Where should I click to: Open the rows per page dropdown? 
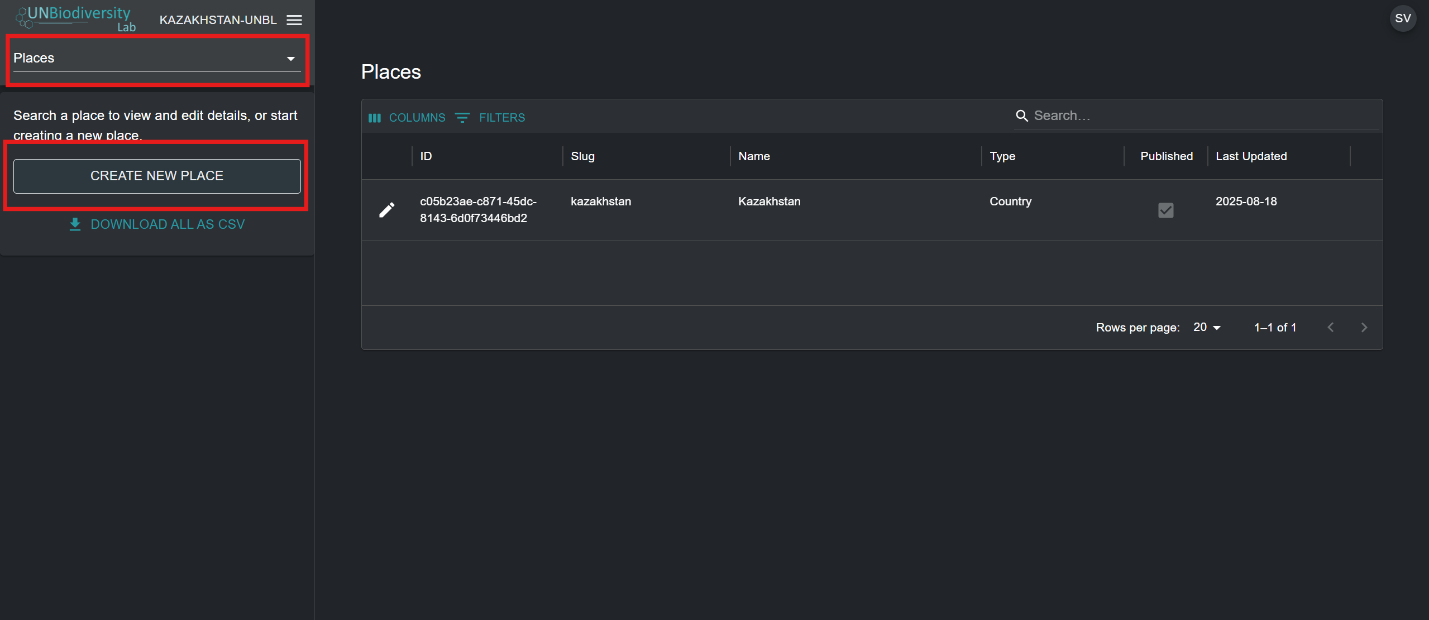pyautogui.click(x=1207, y=327)
